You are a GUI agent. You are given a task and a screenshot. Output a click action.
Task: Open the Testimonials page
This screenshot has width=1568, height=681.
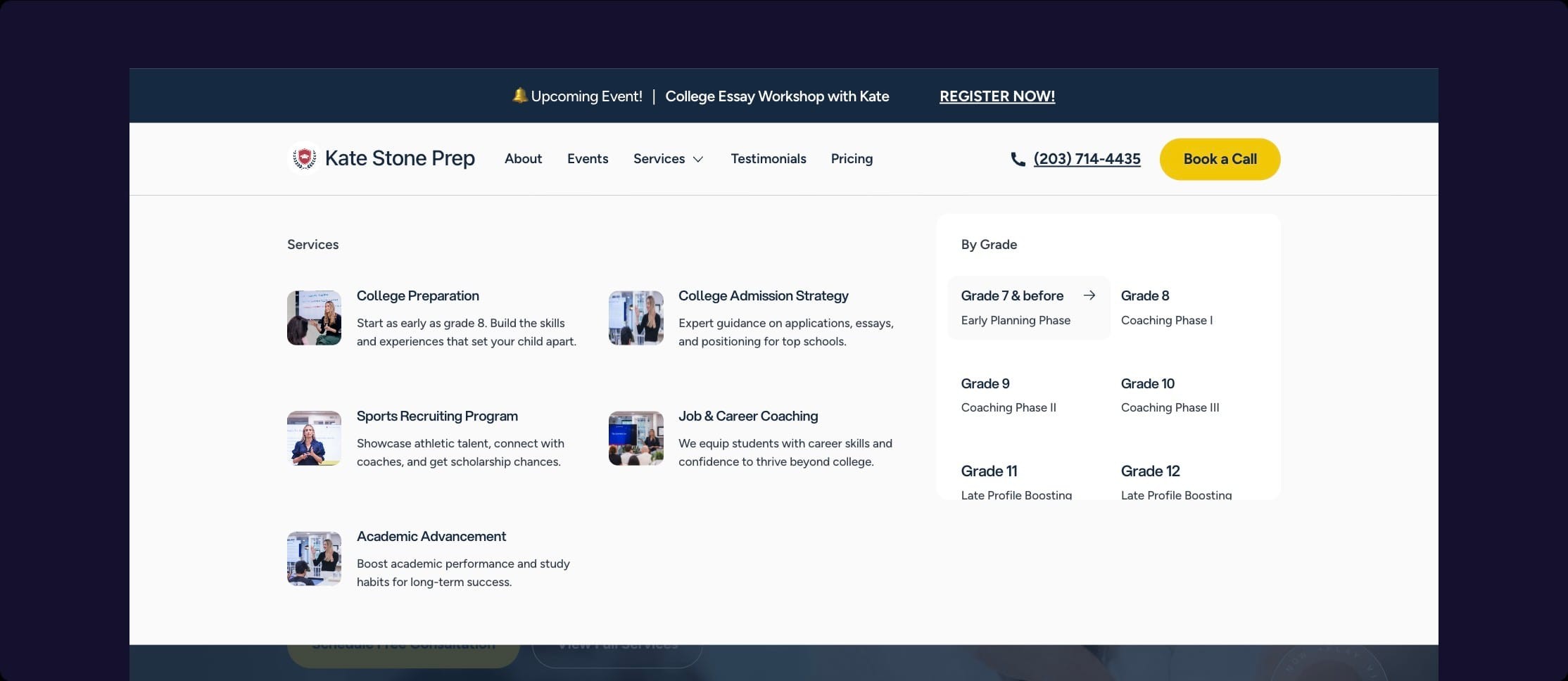(769, 159)
